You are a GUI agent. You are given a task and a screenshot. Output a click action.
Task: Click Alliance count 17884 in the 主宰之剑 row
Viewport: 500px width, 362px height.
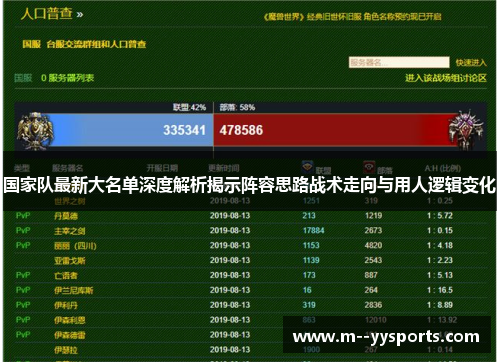313,230
